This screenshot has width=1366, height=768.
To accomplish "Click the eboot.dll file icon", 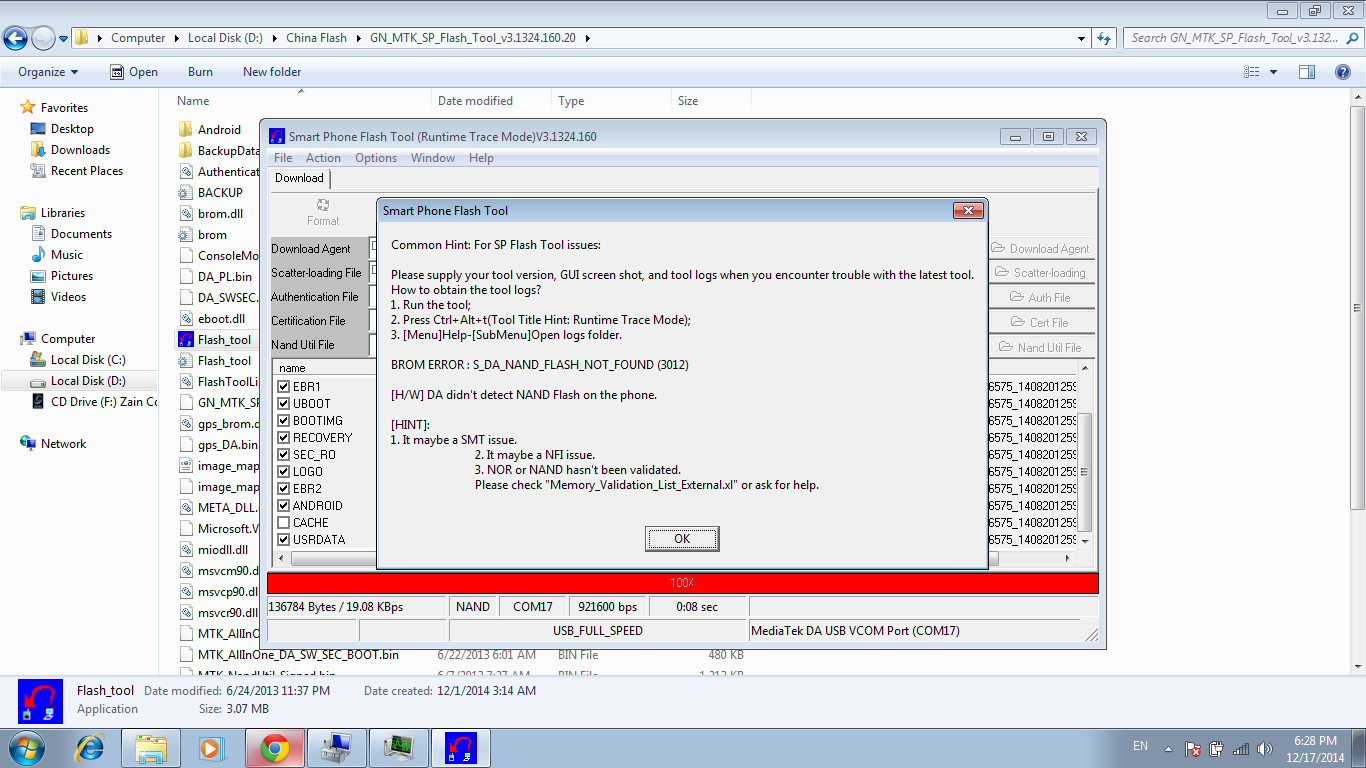I will [185, 319].
